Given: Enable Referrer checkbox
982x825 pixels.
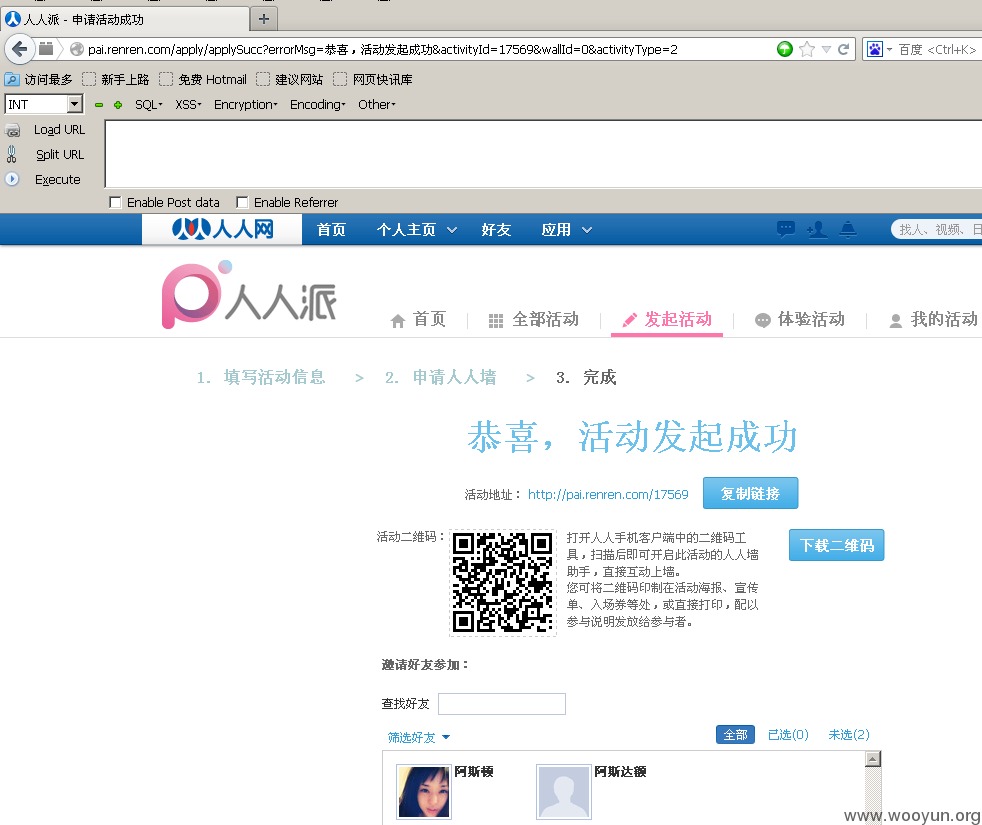Looking at the screenshot, I should coord(242,202).
